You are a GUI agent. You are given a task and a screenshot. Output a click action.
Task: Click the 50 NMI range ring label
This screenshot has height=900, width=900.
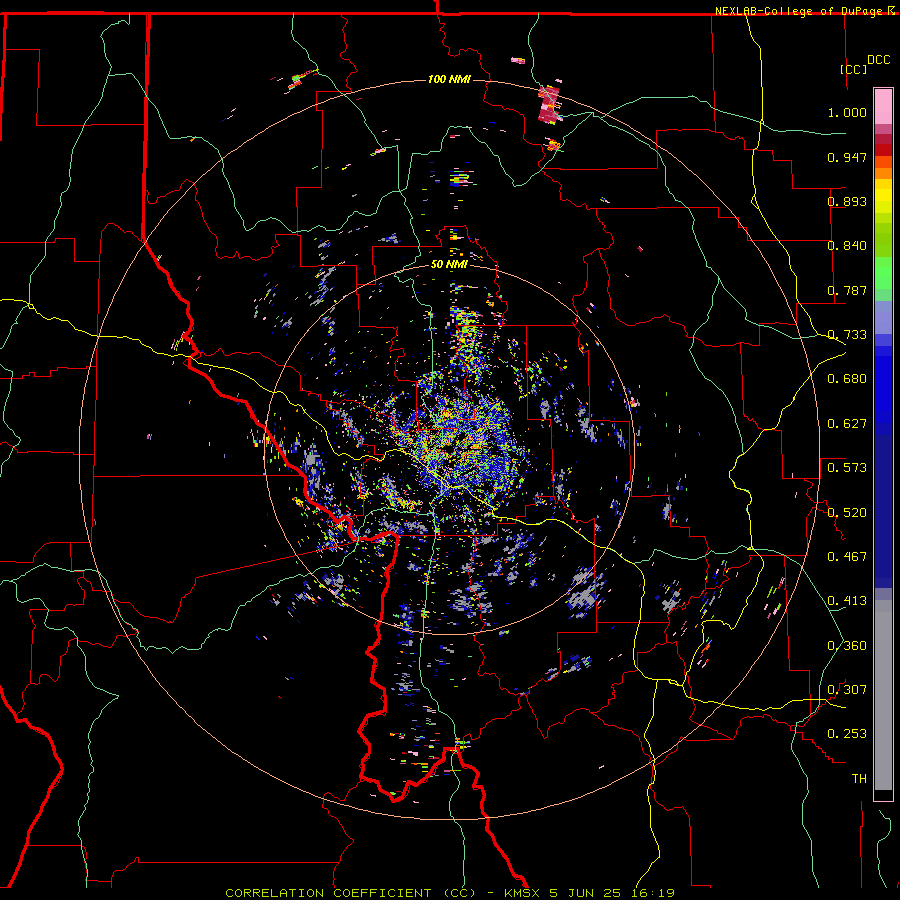(x=449, y=264)
